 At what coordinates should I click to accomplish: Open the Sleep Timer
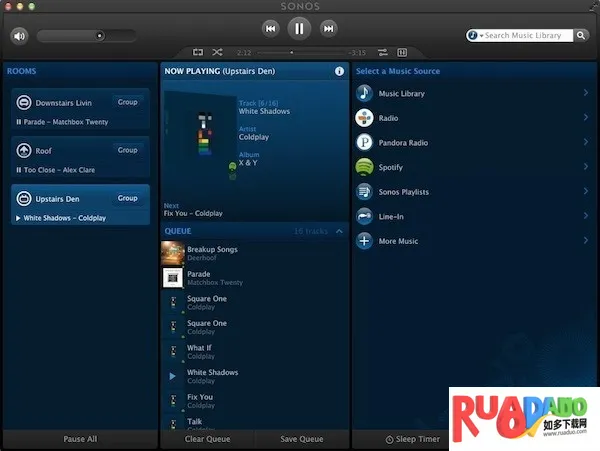tap(412, 439)
